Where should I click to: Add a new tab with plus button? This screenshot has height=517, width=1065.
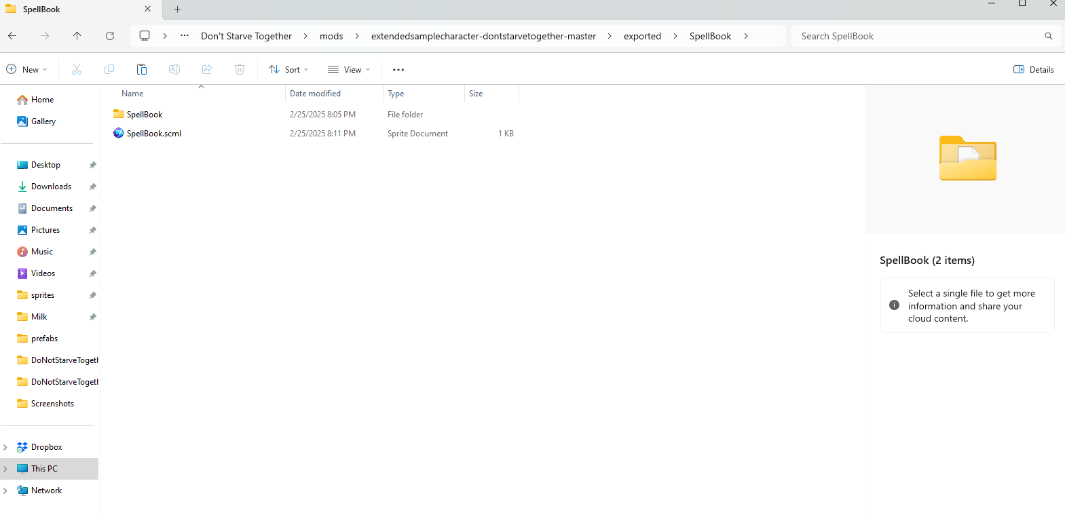[178, 9]
